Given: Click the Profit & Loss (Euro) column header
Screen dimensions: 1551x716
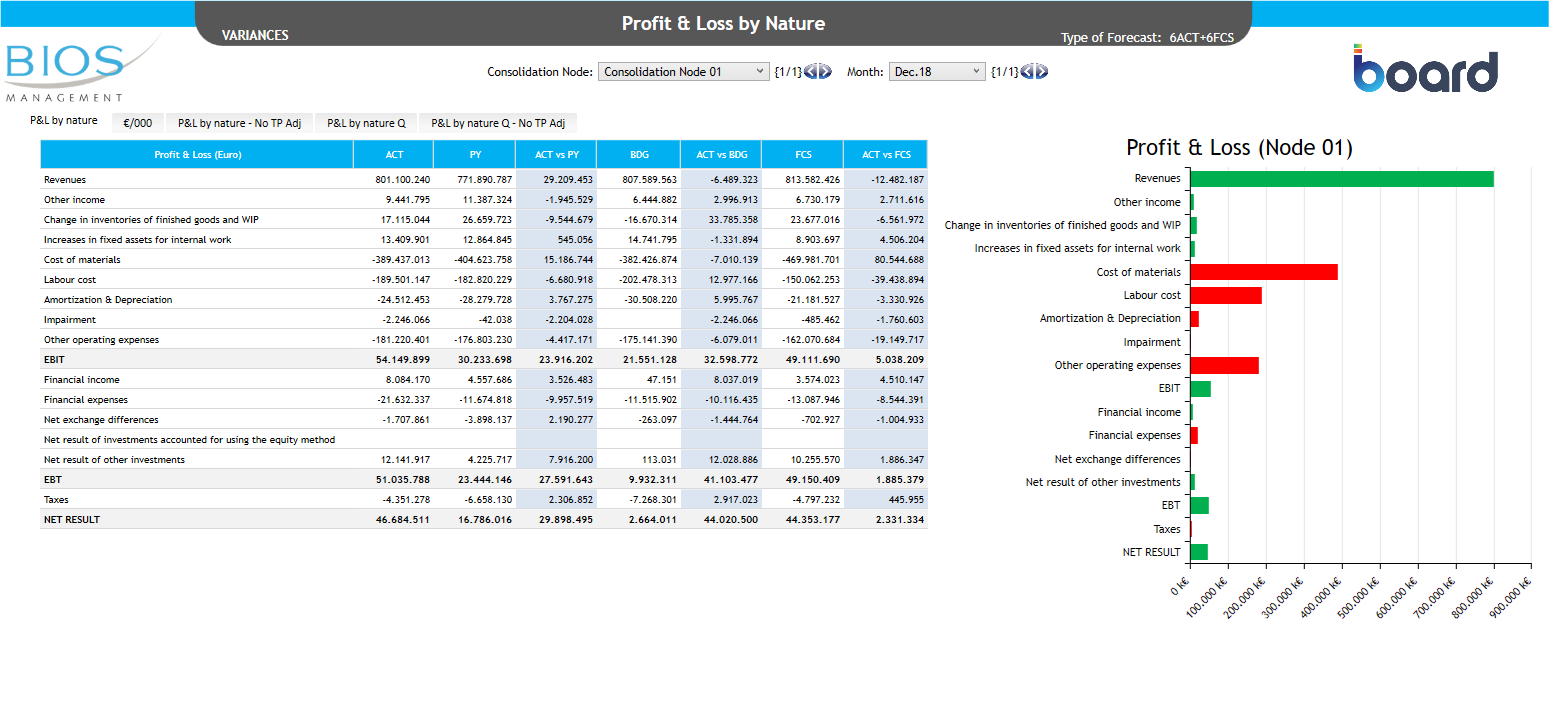Looking at the screenshot, I should coord(197,154).
